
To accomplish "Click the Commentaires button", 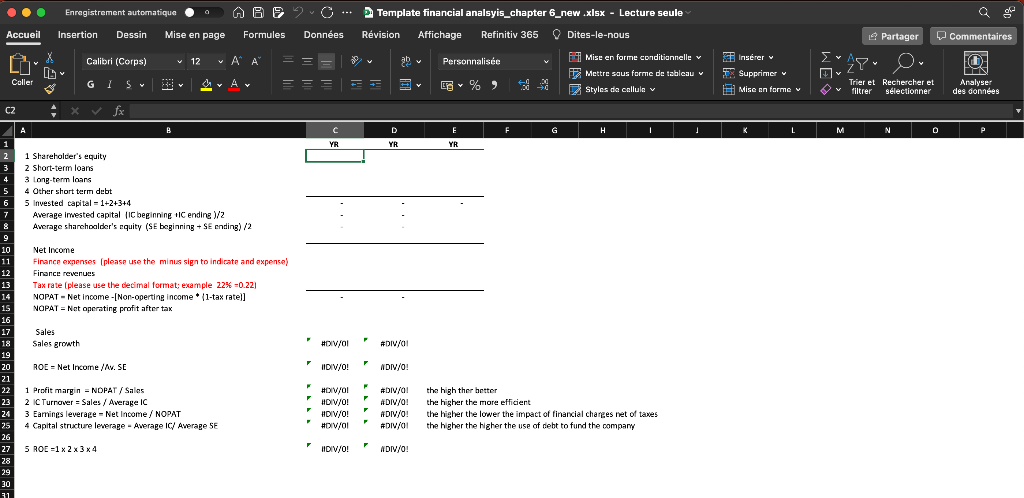I will [x=972, y=36].
